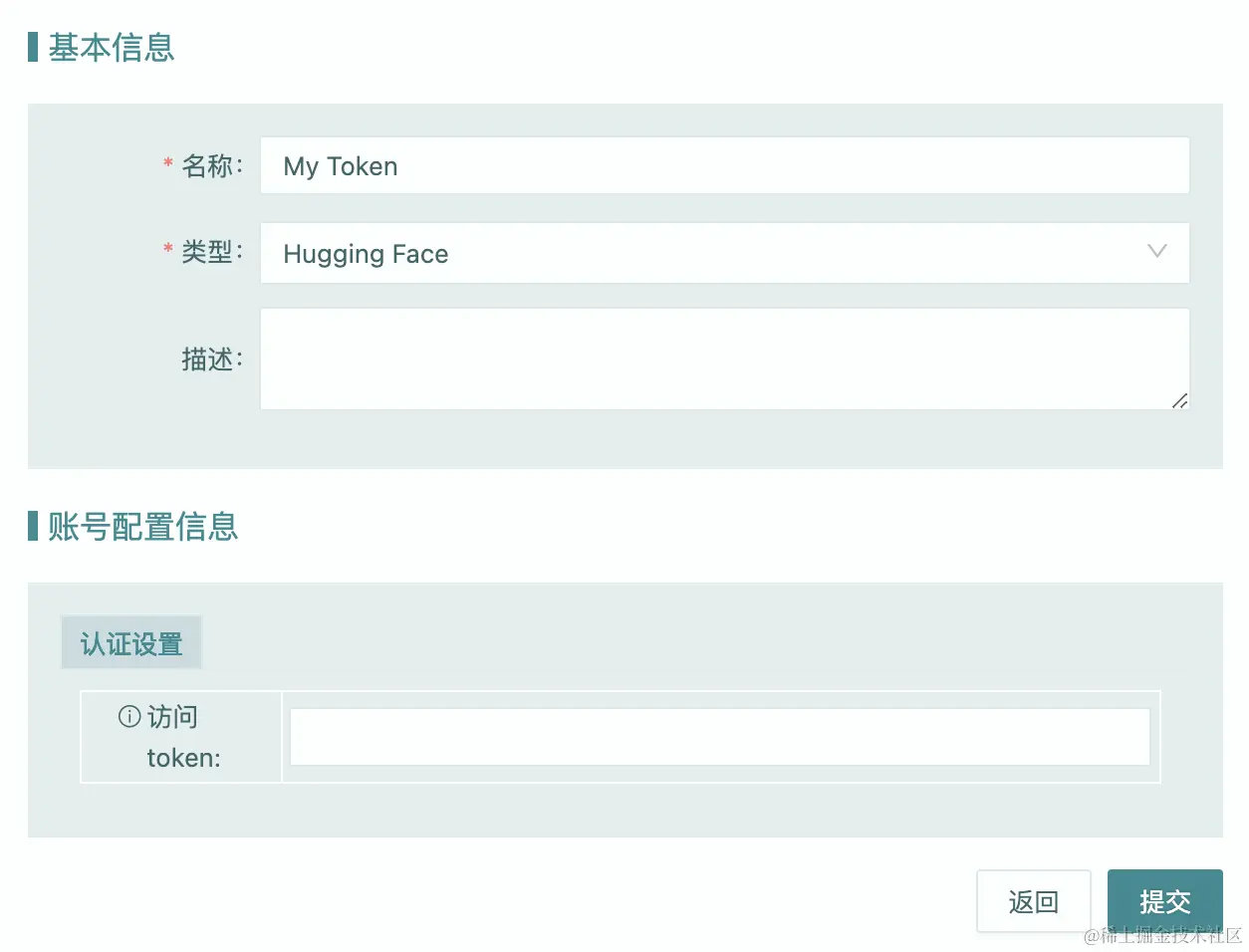Click the teal bar marker beside 账号配置信息
Image resolution: width=1249 pixels, height=952 pixels.
(x=33, y=526)
